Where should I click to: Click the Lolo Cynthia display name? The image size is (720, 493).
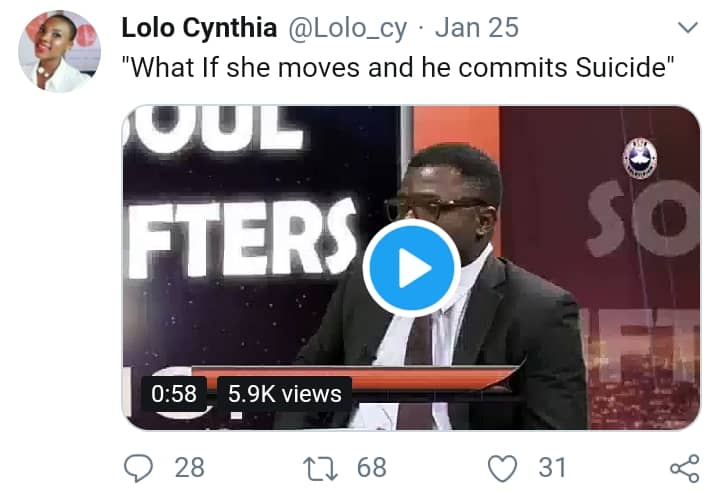coord(201,28)
